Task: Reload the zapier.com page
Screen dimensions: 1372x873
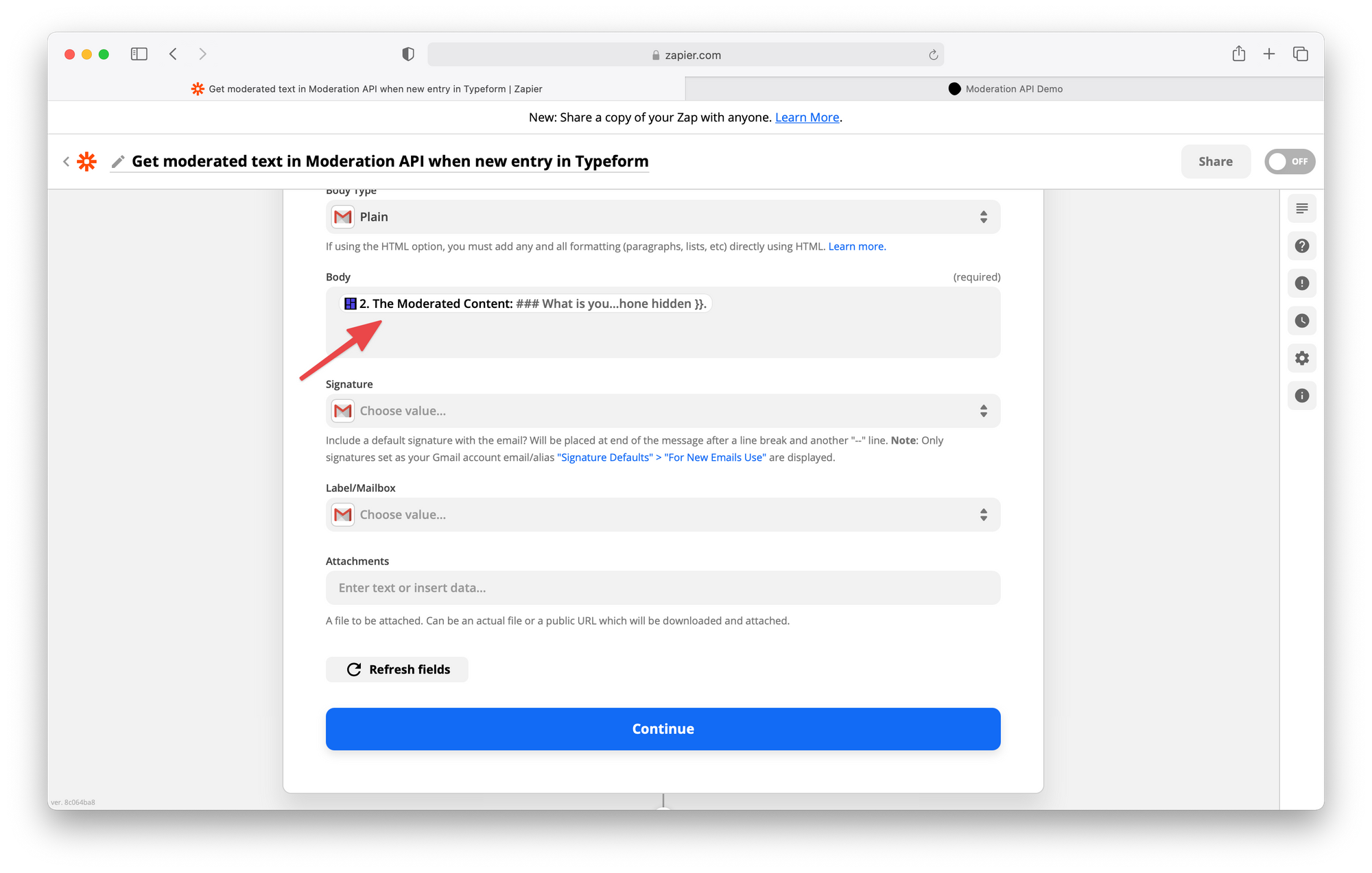Action: [x=933, y=55]
